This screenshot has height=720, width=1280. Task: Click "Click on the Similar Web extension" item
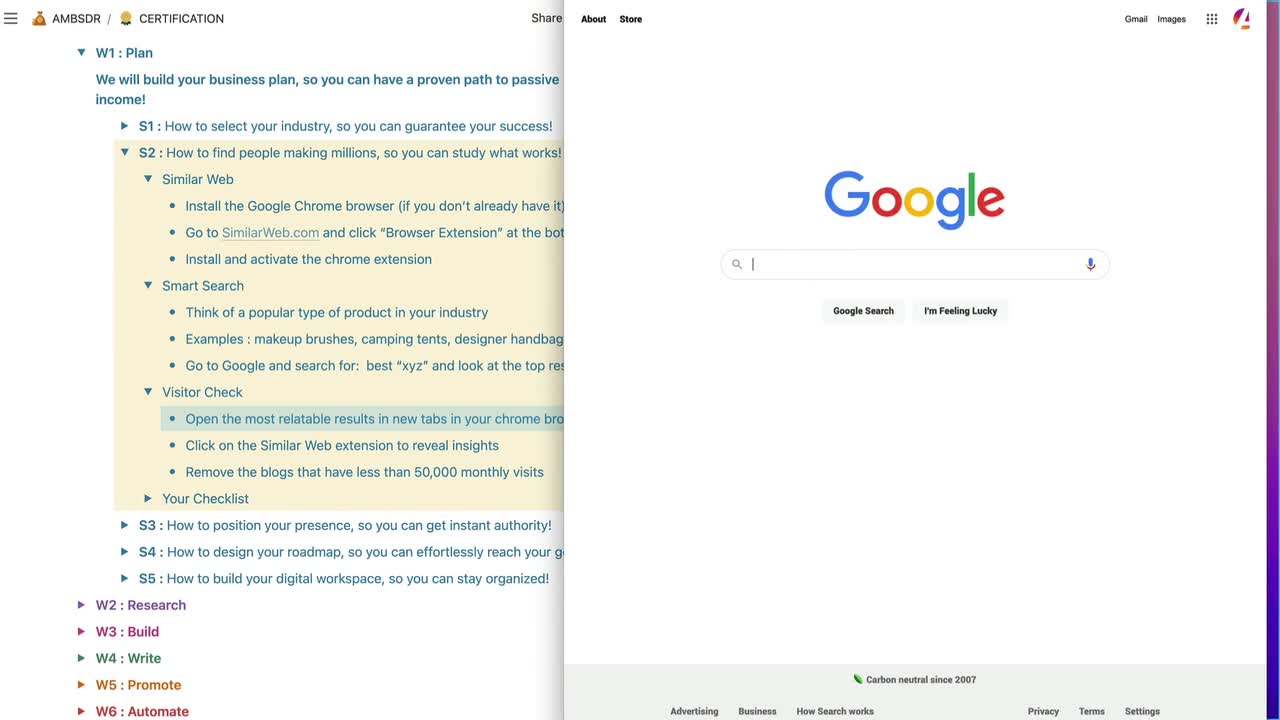pyautogui.click(x=342, y=445)
